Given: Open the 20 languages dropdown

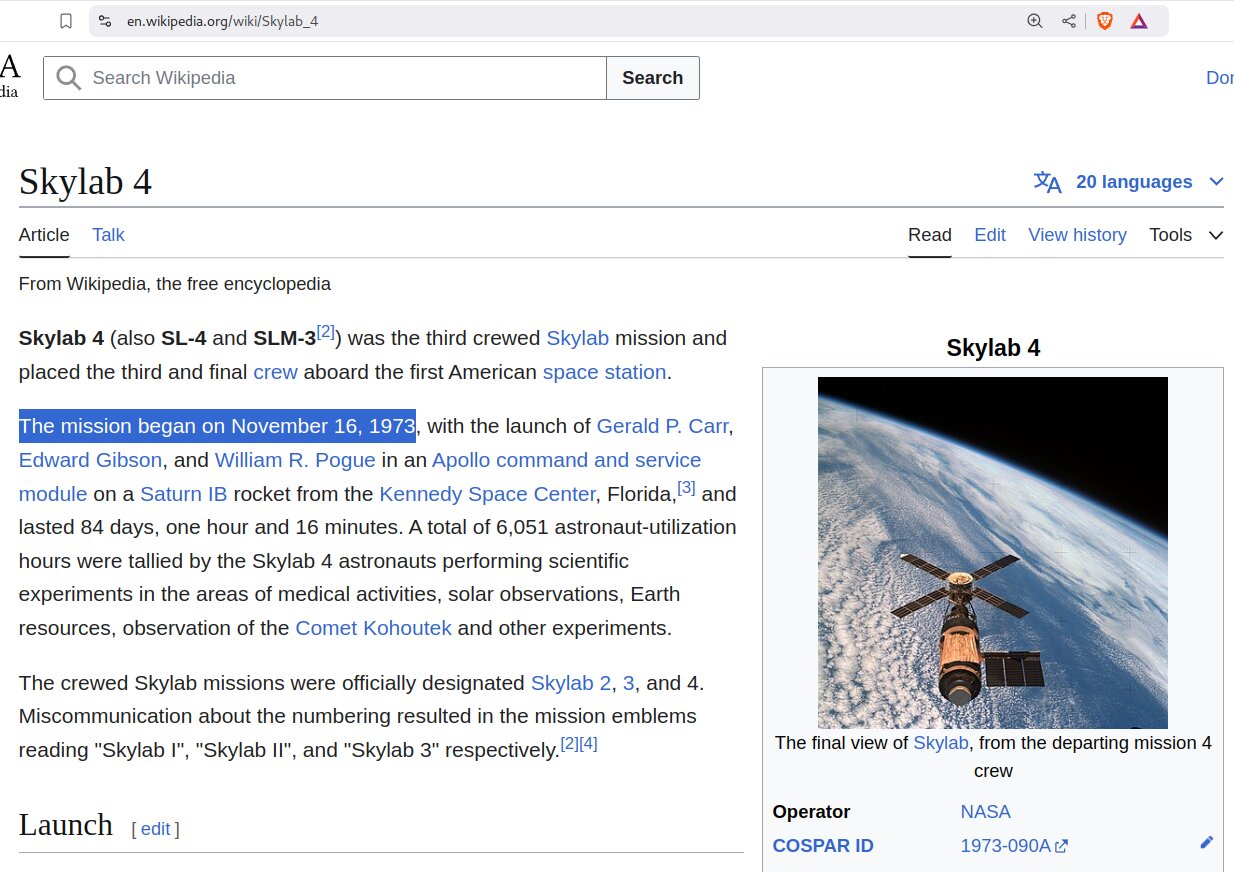Looking at the screenshot, I should click(x=1132, y=181).
